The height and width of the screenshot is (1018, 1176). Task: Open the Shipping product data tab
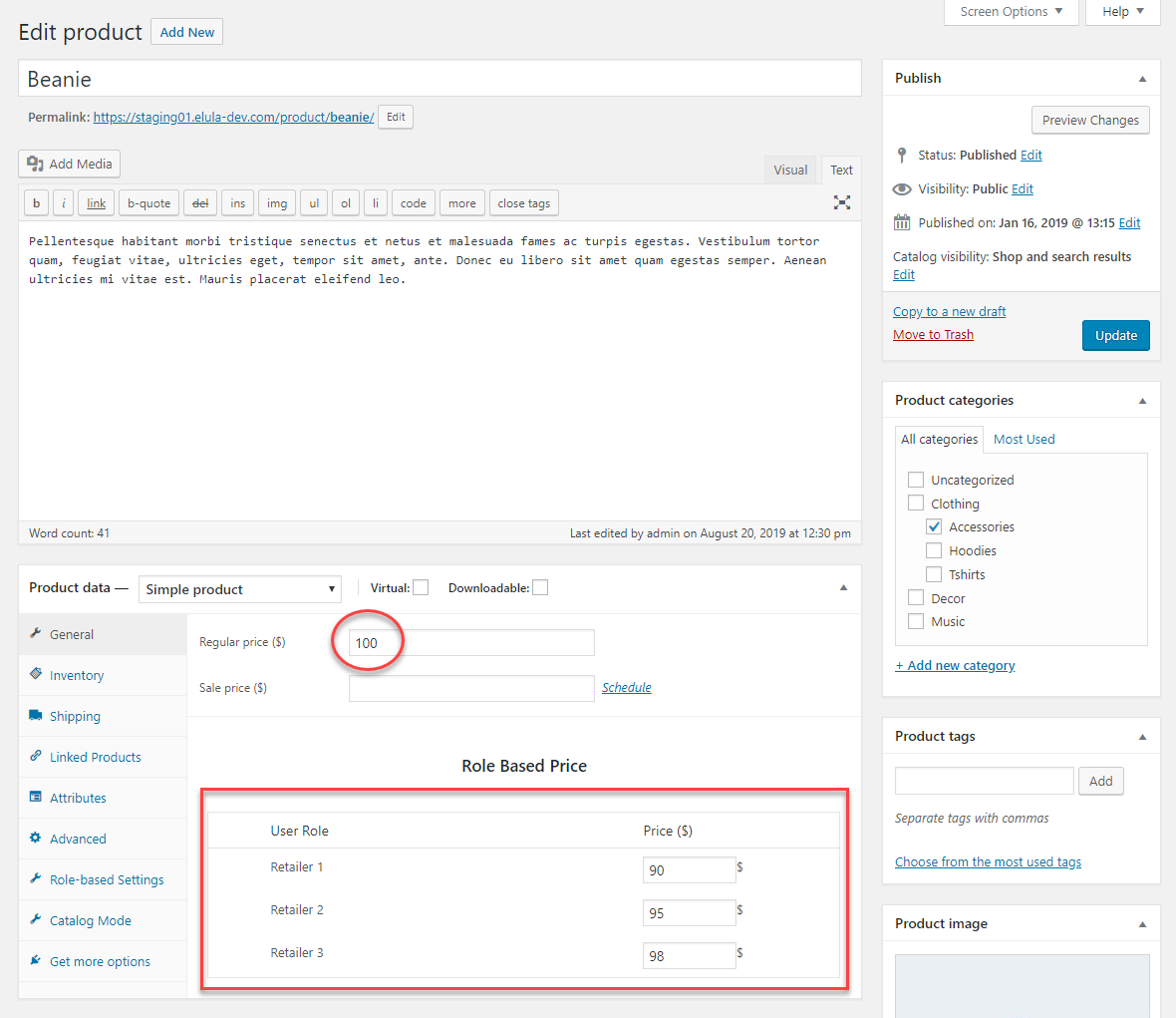click(103, 717)
